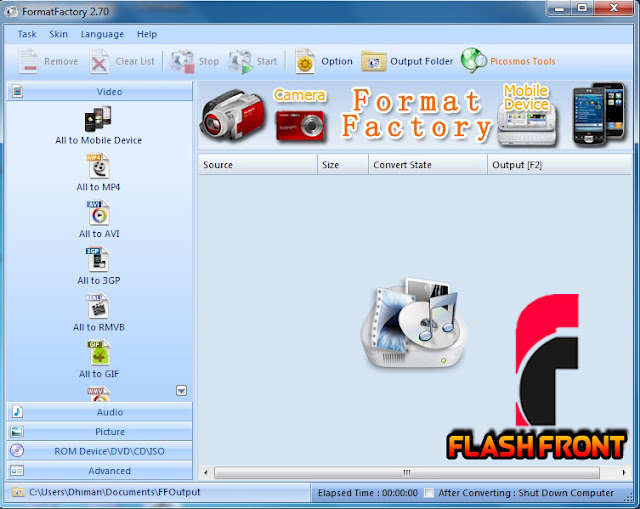Collapse the Video category header

tap(100, 91)
